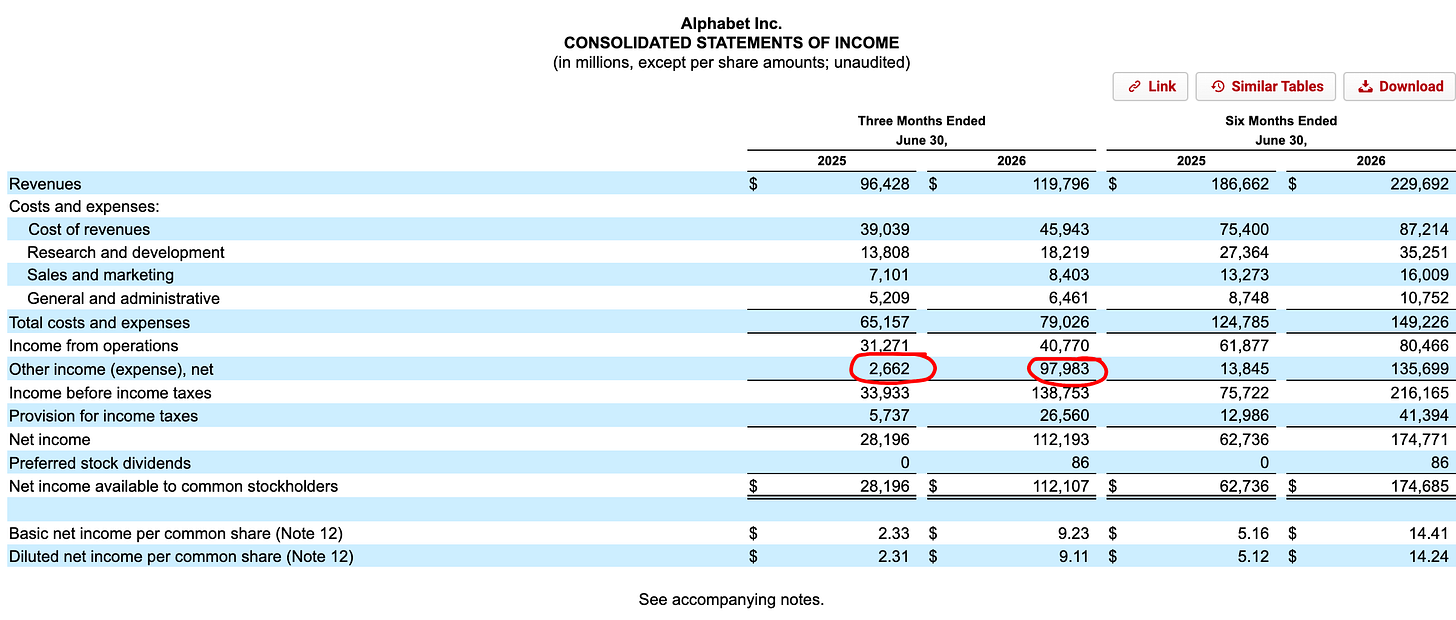
Task: Select basic EPS value 9.23
Action: pyautogui.click(x=1073, y=534)
